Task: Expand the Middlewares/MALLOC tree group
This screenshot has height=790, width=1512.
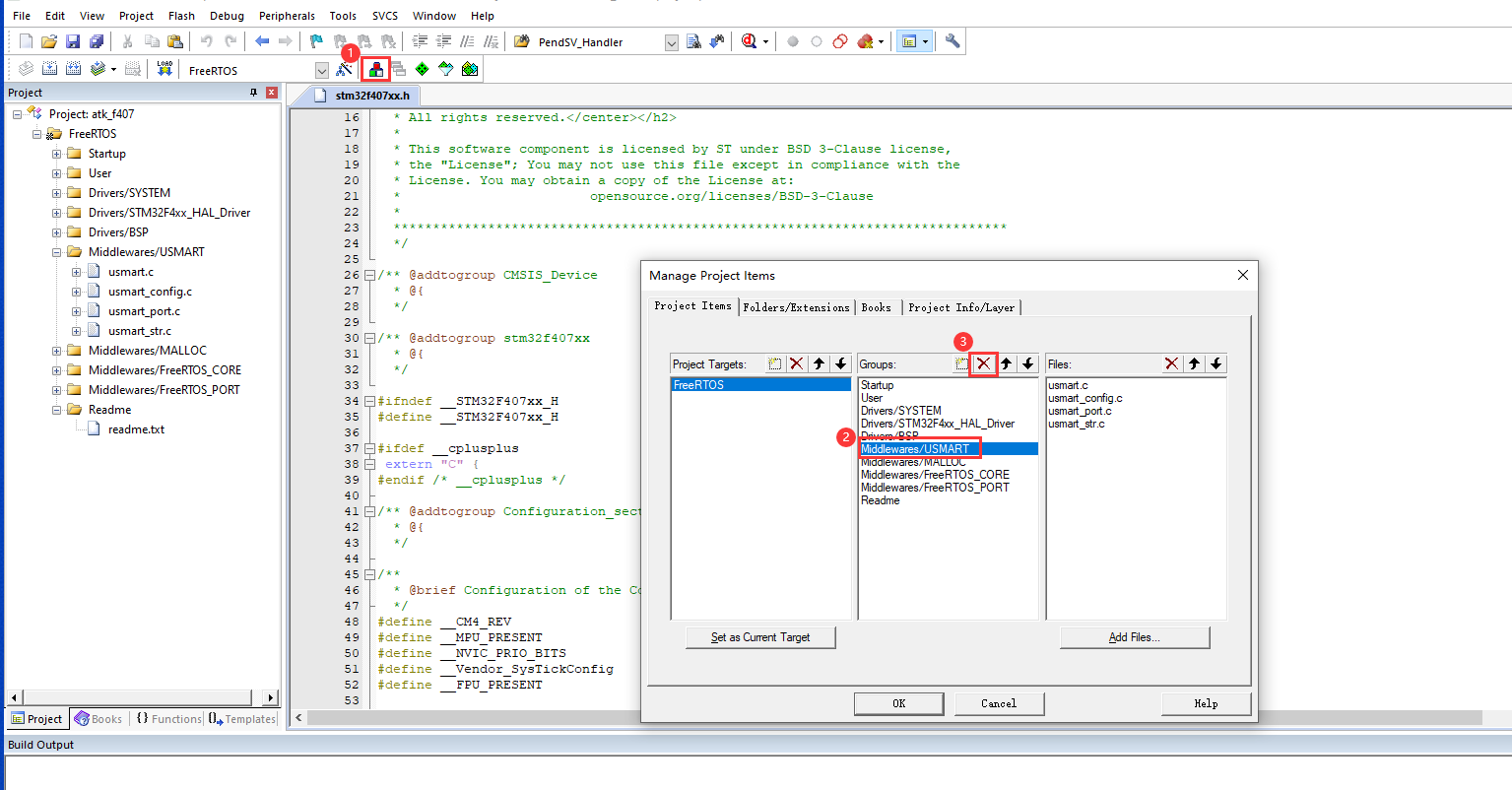Action: point(56,350)
